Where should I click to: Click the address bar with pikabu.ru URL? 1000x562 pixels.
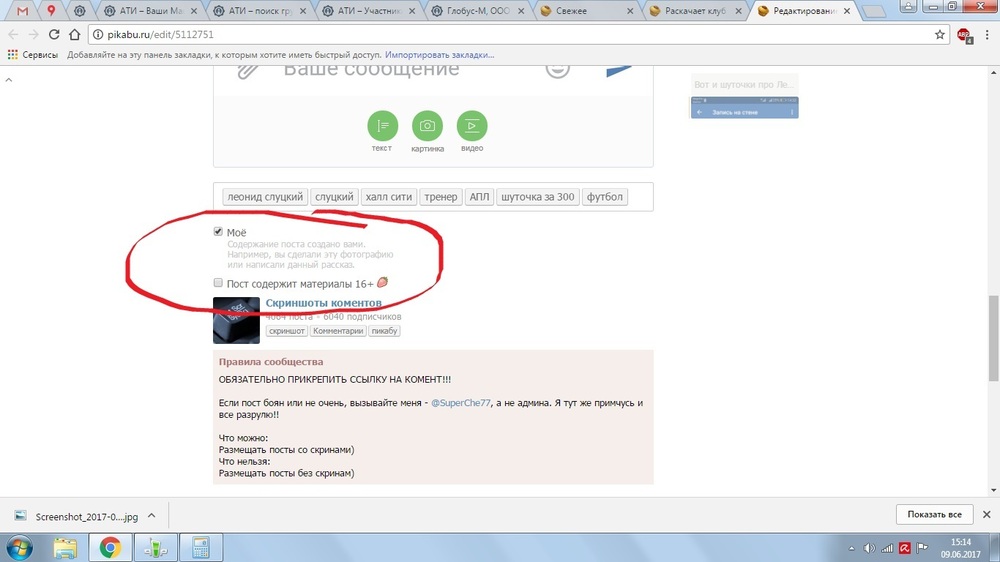point(500,34)
